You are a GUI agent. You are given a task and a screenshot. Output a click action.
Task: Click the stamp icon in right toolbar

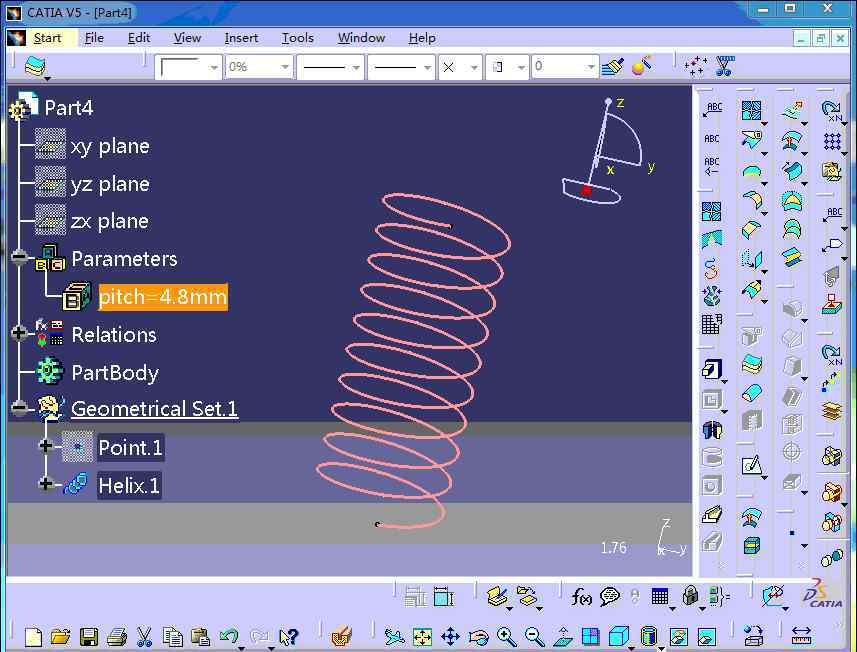pyautogui.click(x=832, y=304)
